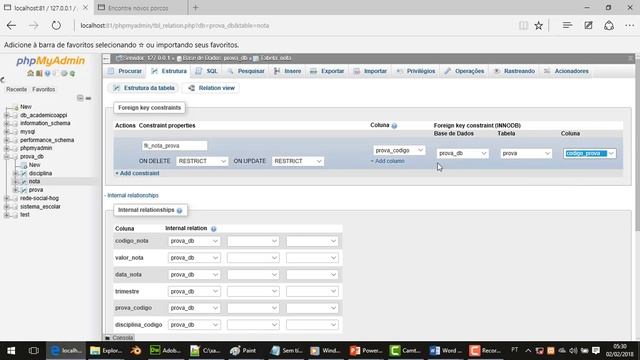Switch to SQL tab
The width and height of the screenshot is (640, 360).
207,71
